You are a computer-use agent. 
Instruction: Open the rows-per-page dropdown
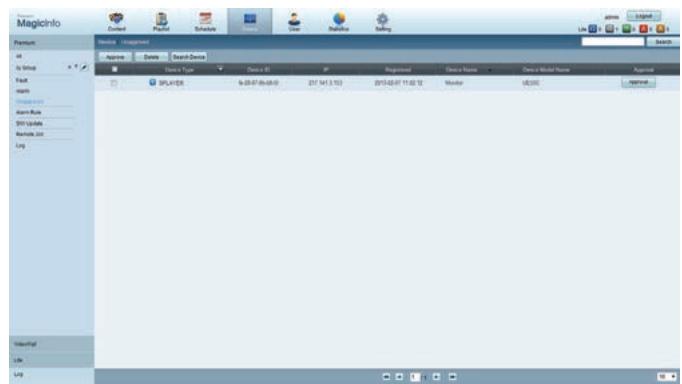click(x=667, y=377)
